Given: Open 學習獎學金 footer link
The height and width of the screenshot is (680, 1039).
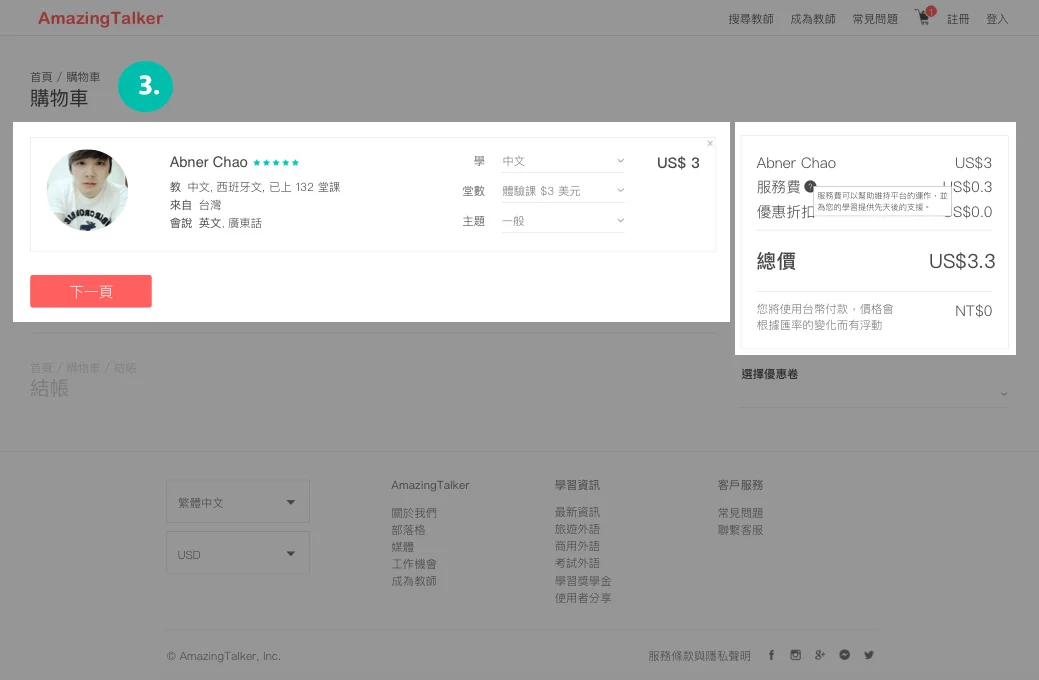Looking at the screenshot, I should coord(583,581).
